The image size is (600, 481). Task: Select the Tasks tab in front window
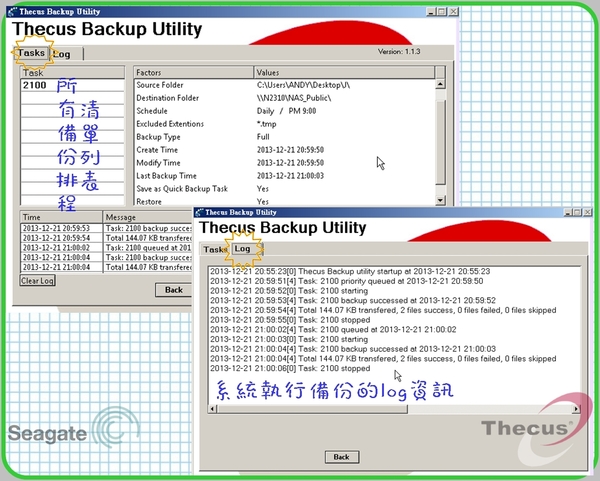[x=215, y=249]
